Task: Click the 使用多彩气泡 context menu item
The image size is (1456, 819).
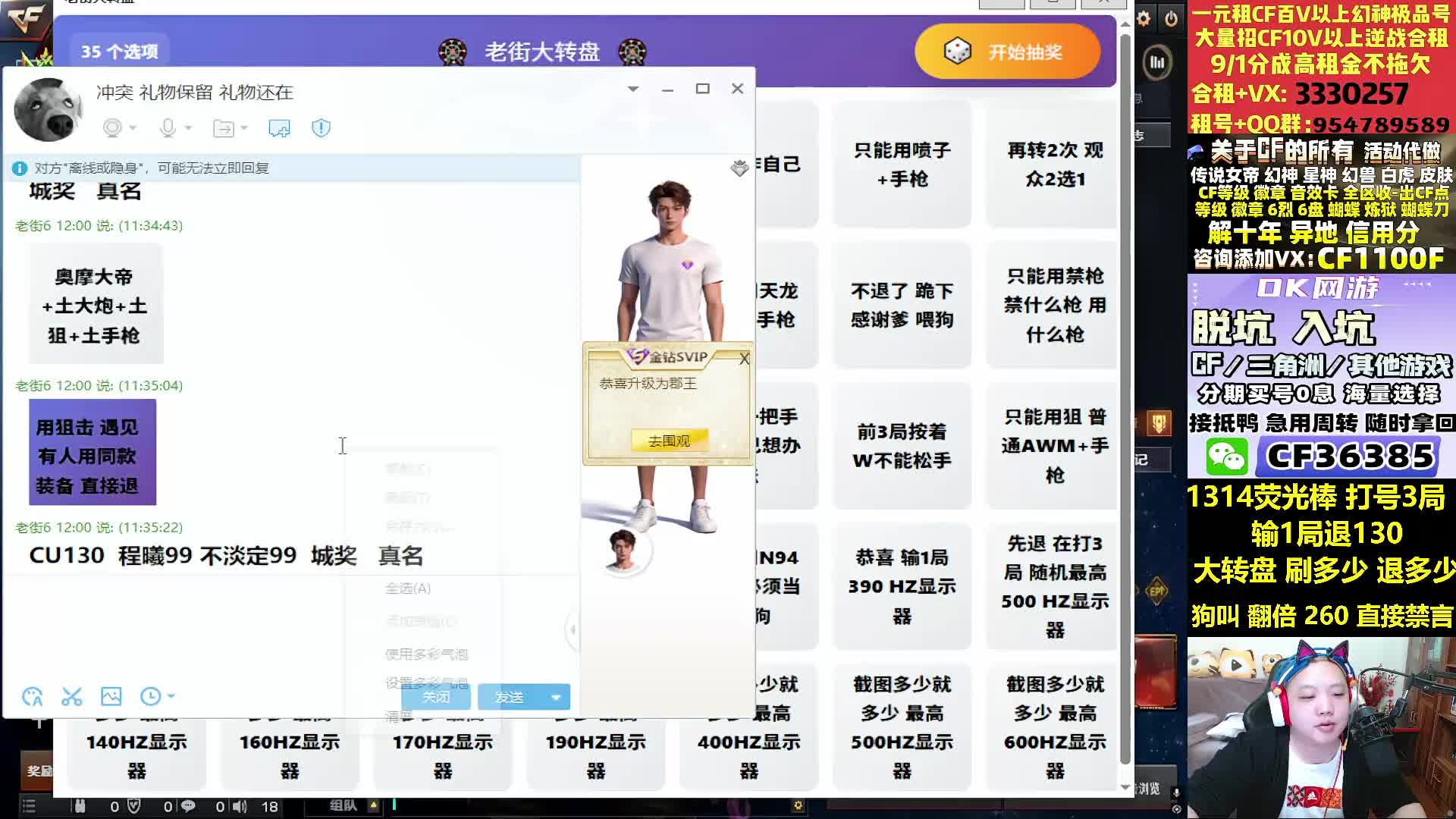Action: coord(426,654)
